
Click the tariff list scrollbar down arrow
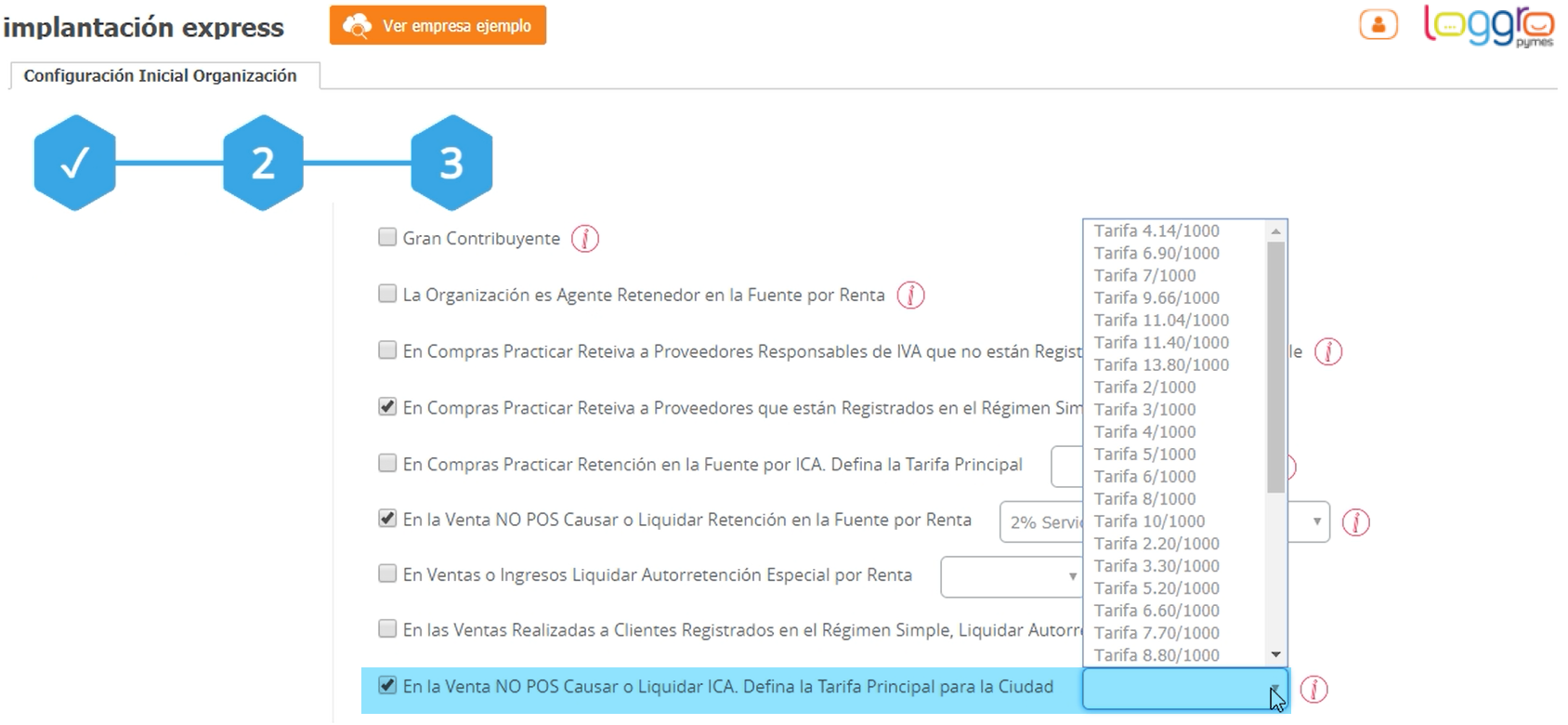tap(1275, 654)
